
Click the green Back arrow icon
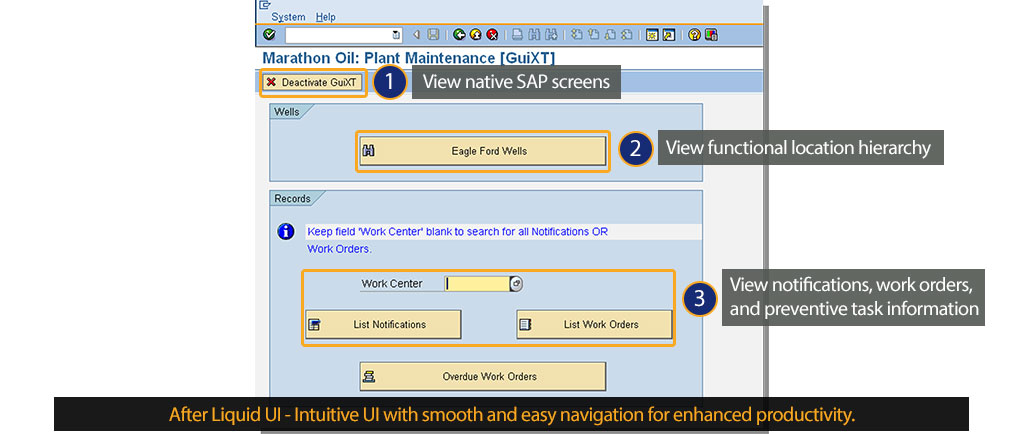pos(459,35)
